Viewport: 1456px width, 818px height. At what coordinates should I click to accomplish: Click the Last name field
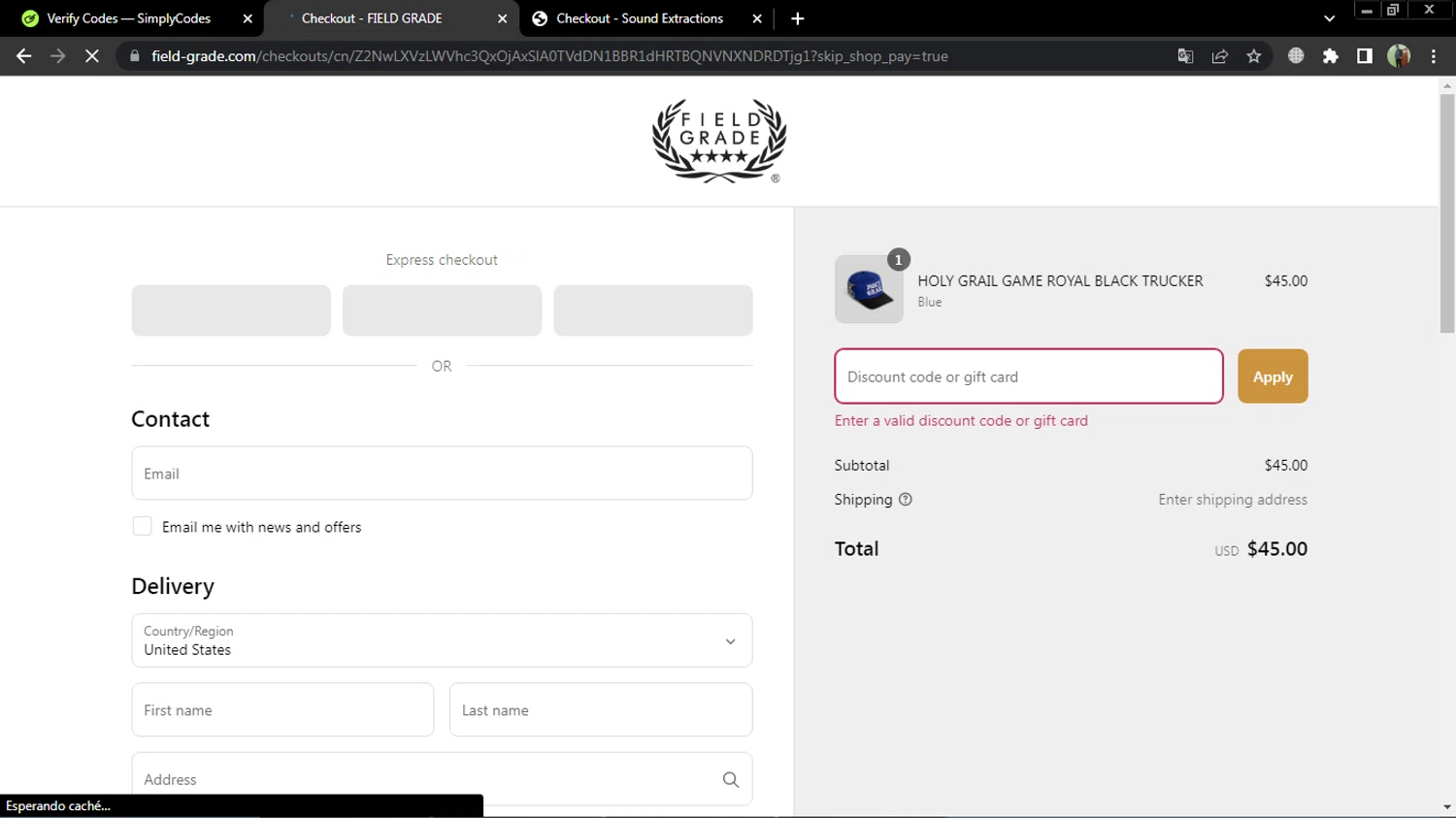point(601,710)
